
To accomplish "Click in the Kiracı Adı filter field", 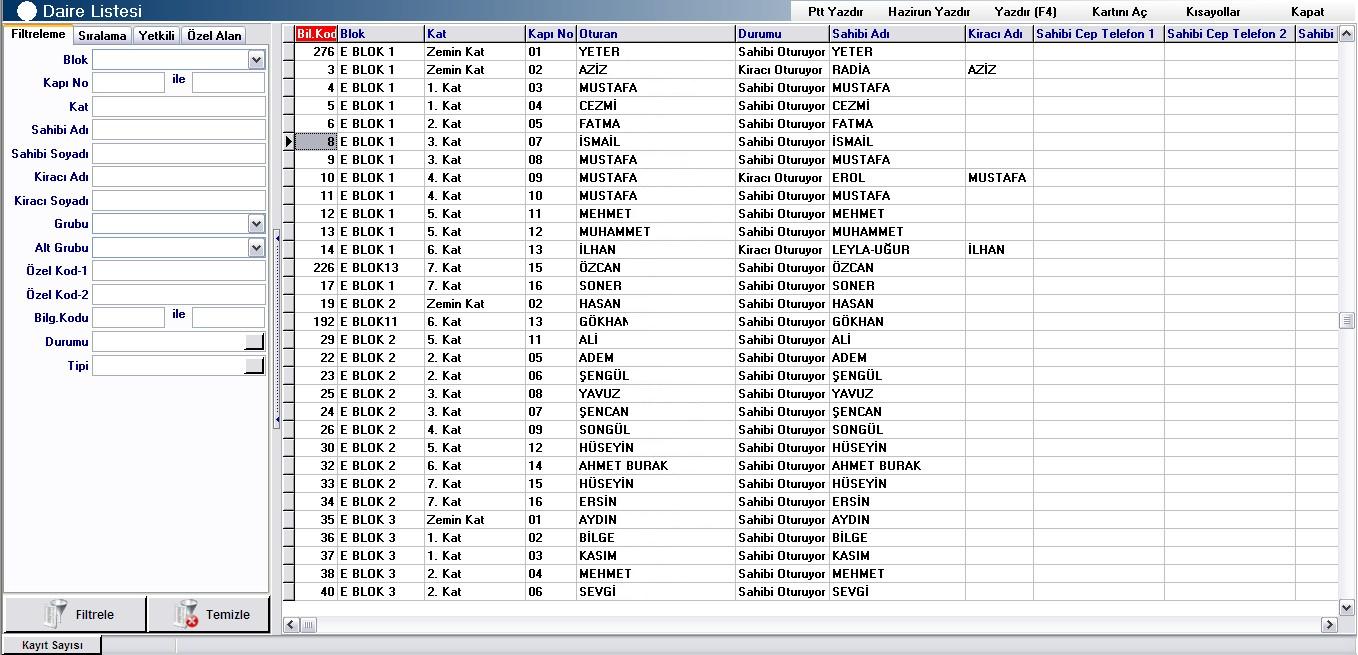I will click(179, 177).
